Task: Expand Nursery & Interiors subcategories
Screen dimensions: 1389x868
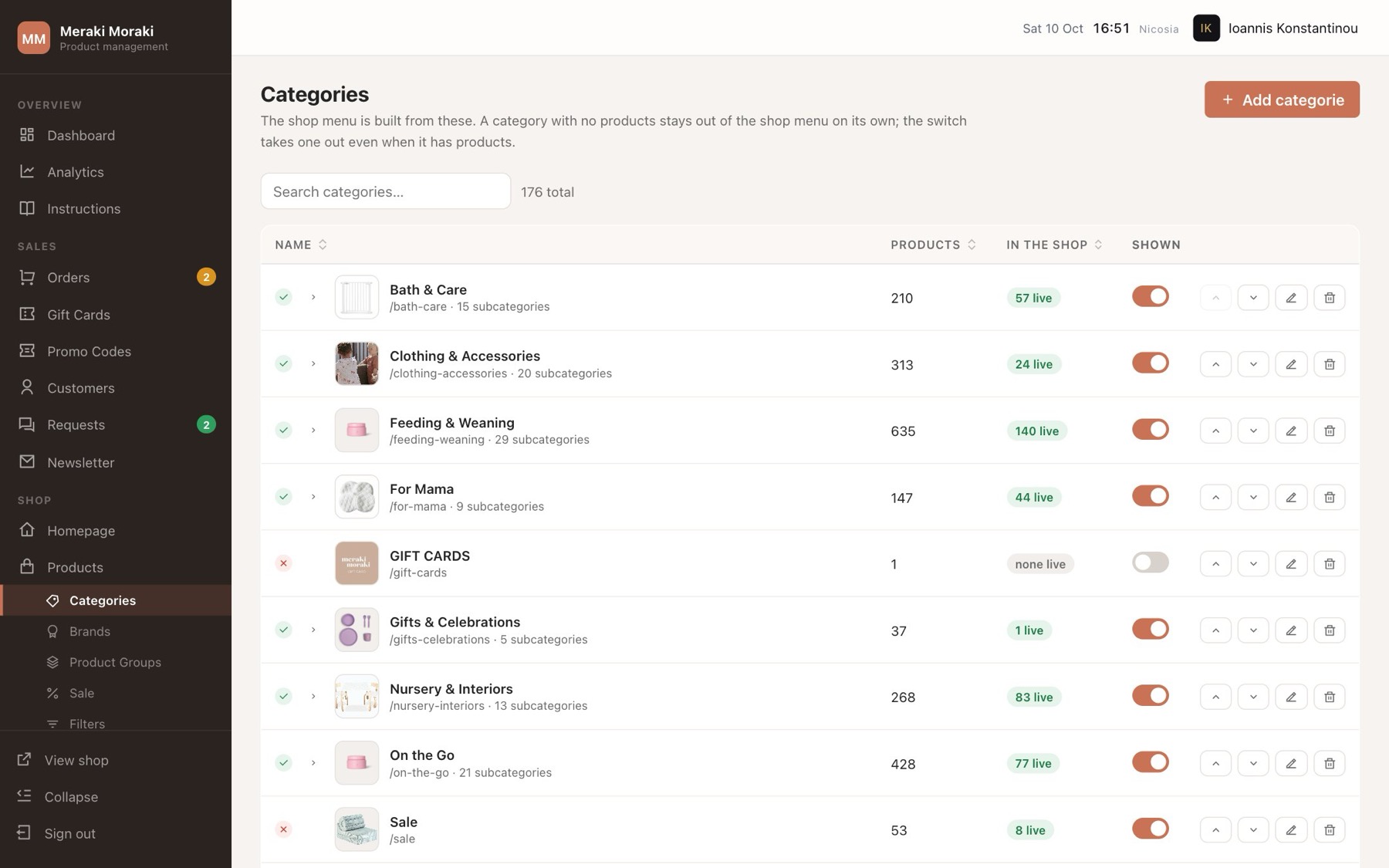Action: pos(313,697)
